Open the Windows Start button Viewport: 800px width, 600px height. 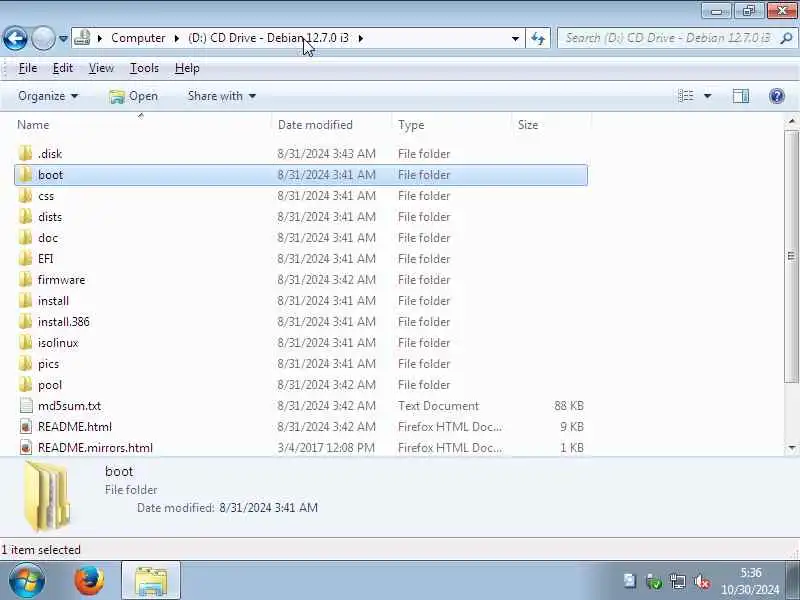27,581
